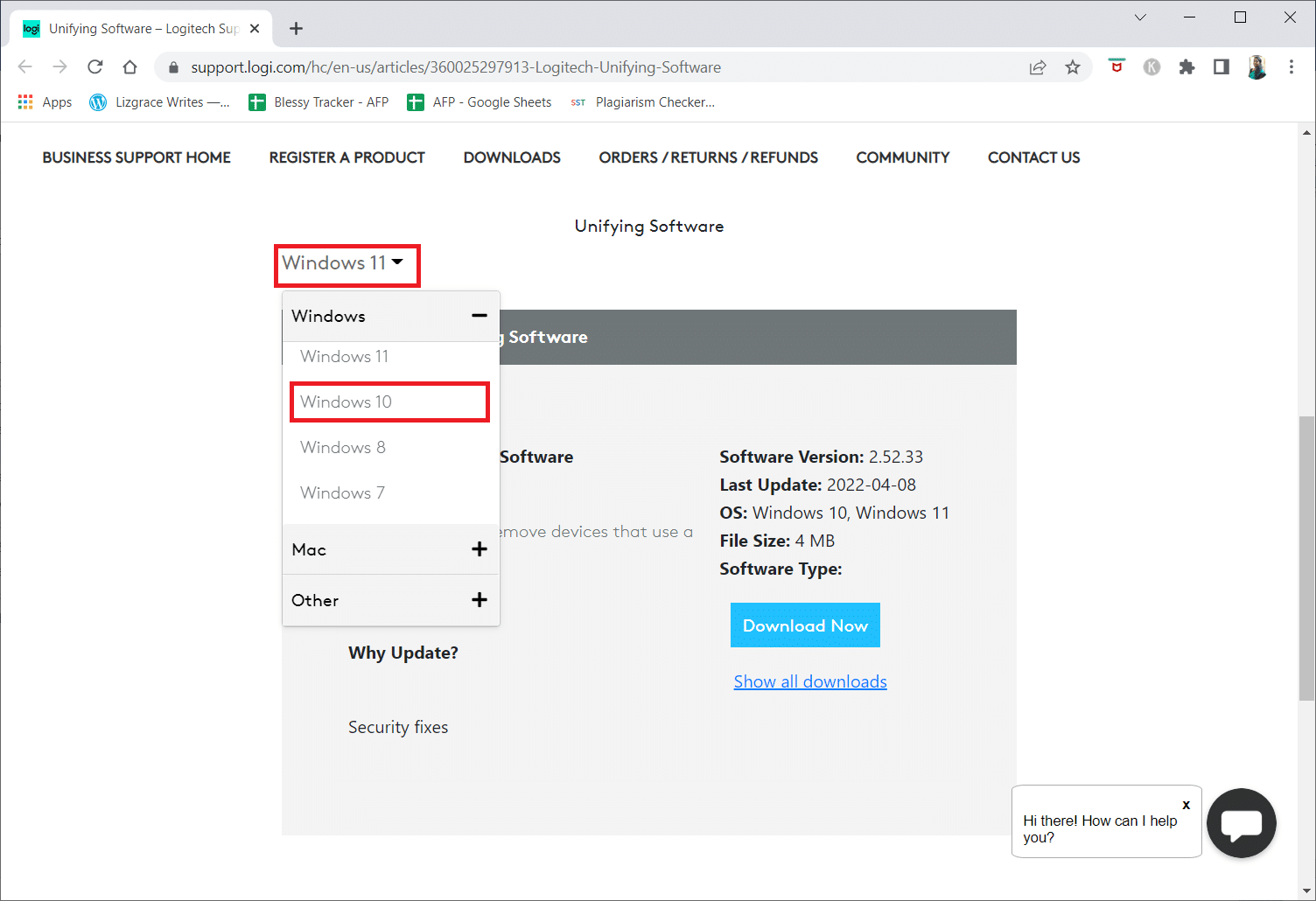Bookmark this page with the star icon
This screenshot has width=1316, height=901.
click(x=1073, y=67)
